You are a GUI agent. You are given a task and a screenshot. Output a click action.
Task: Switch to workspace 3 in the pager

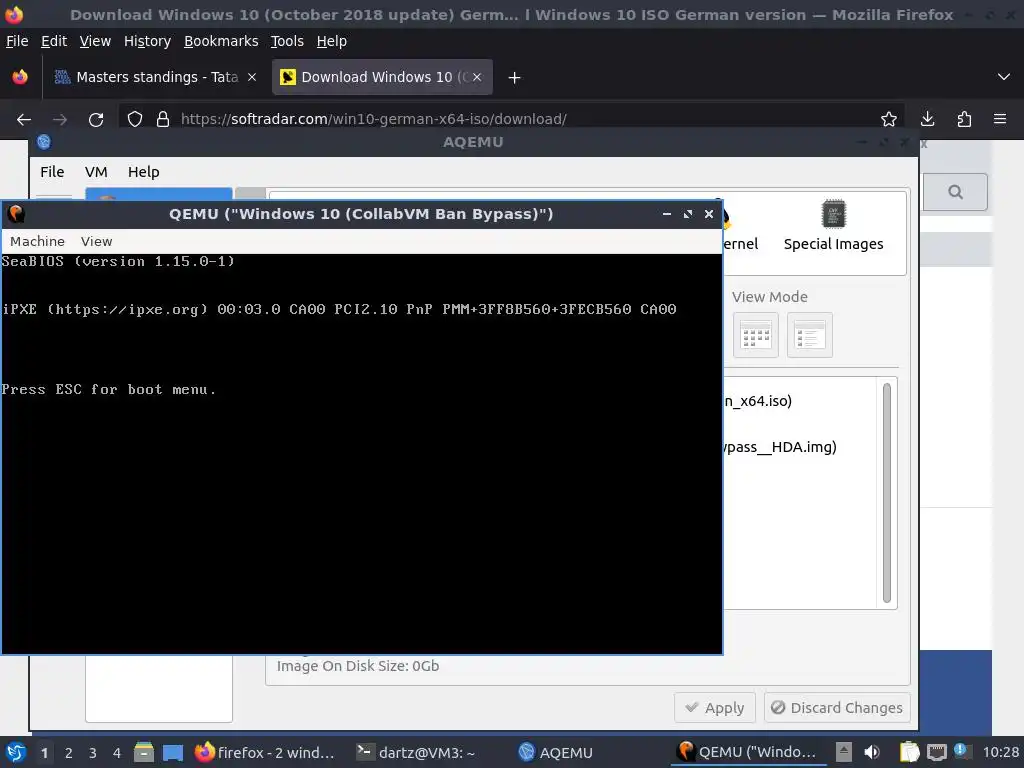[93, 753]
